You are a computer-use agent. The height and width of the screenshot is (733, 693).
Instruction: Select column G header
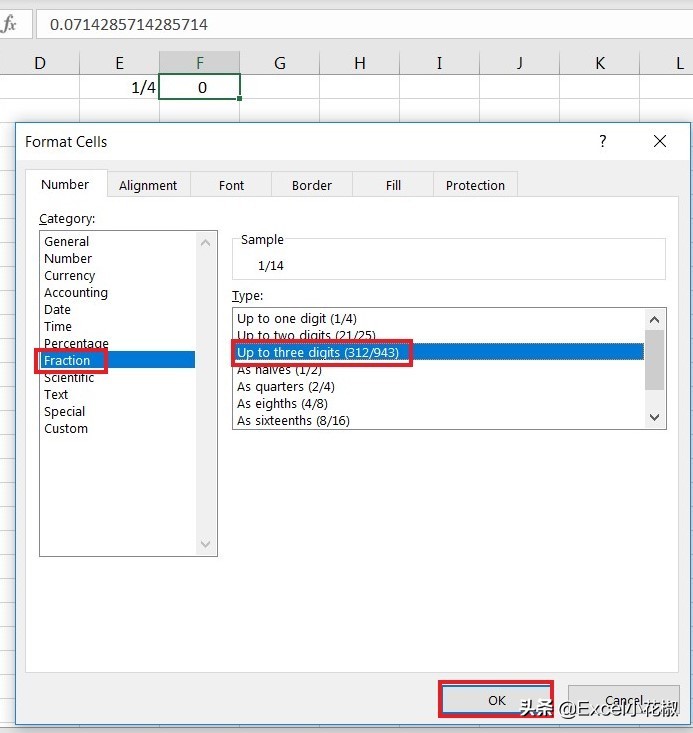point(280,63)
